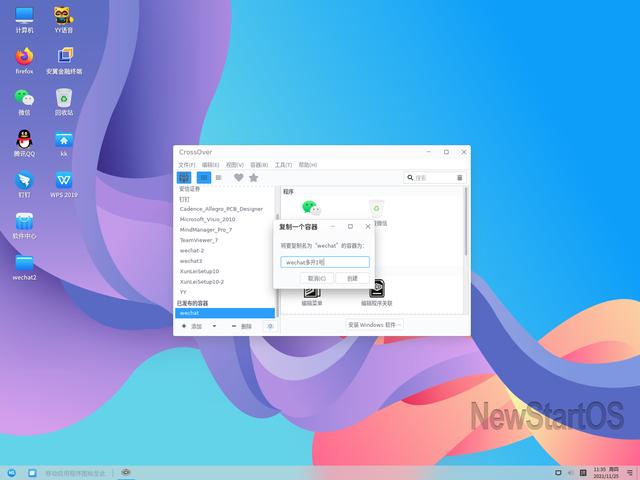Click the gear settings icon below container list

pos(269,326)
